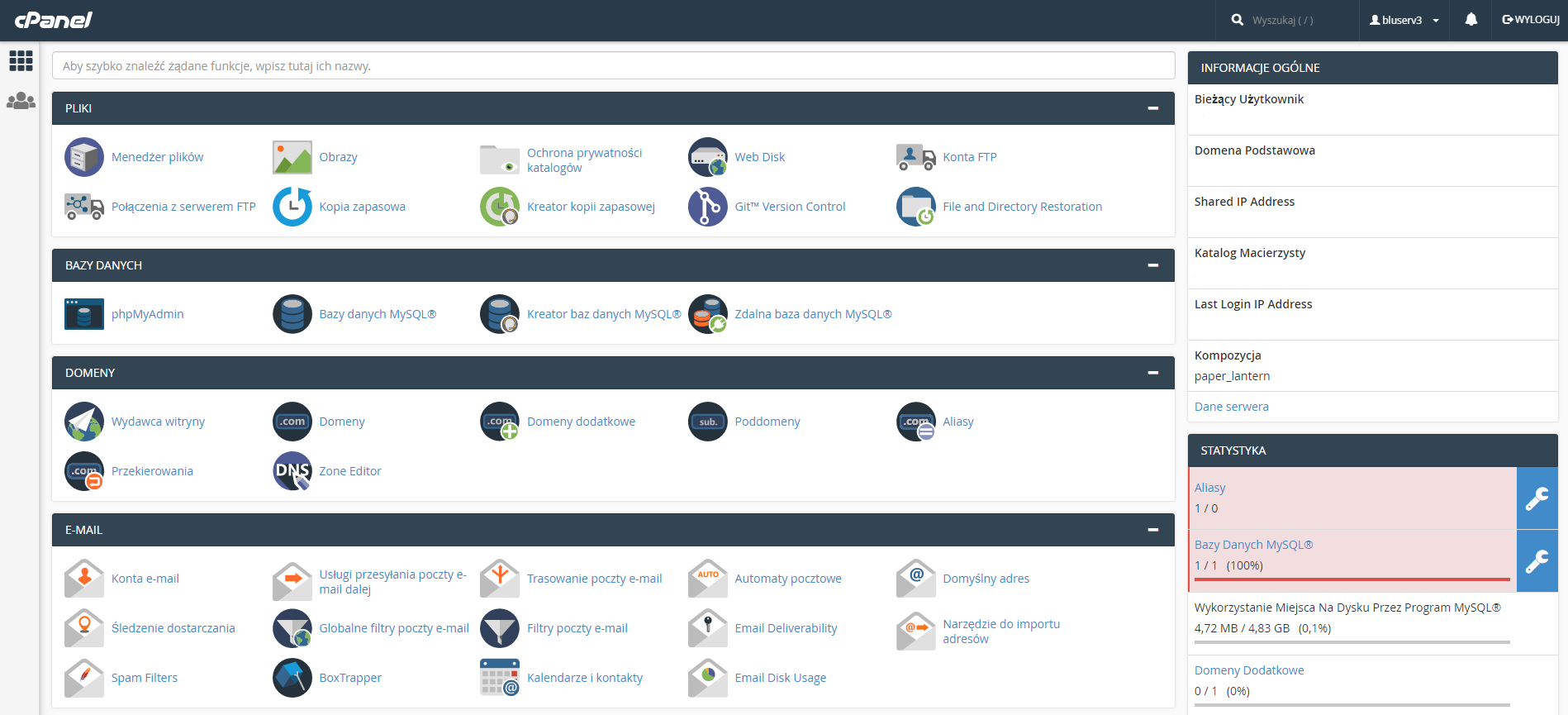
Task: Open File and Directory Restoration link
Action: point(1022,207)
